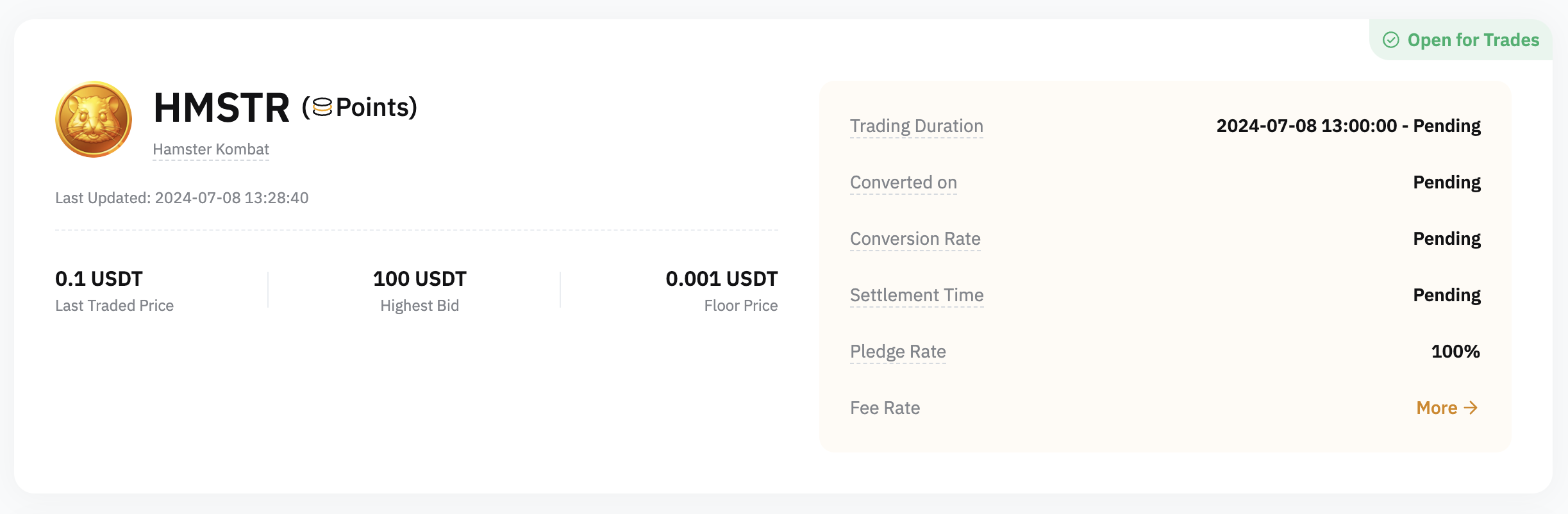Click the Trading Duration label
1568x514 pixels.
click(x=916, y=126)
